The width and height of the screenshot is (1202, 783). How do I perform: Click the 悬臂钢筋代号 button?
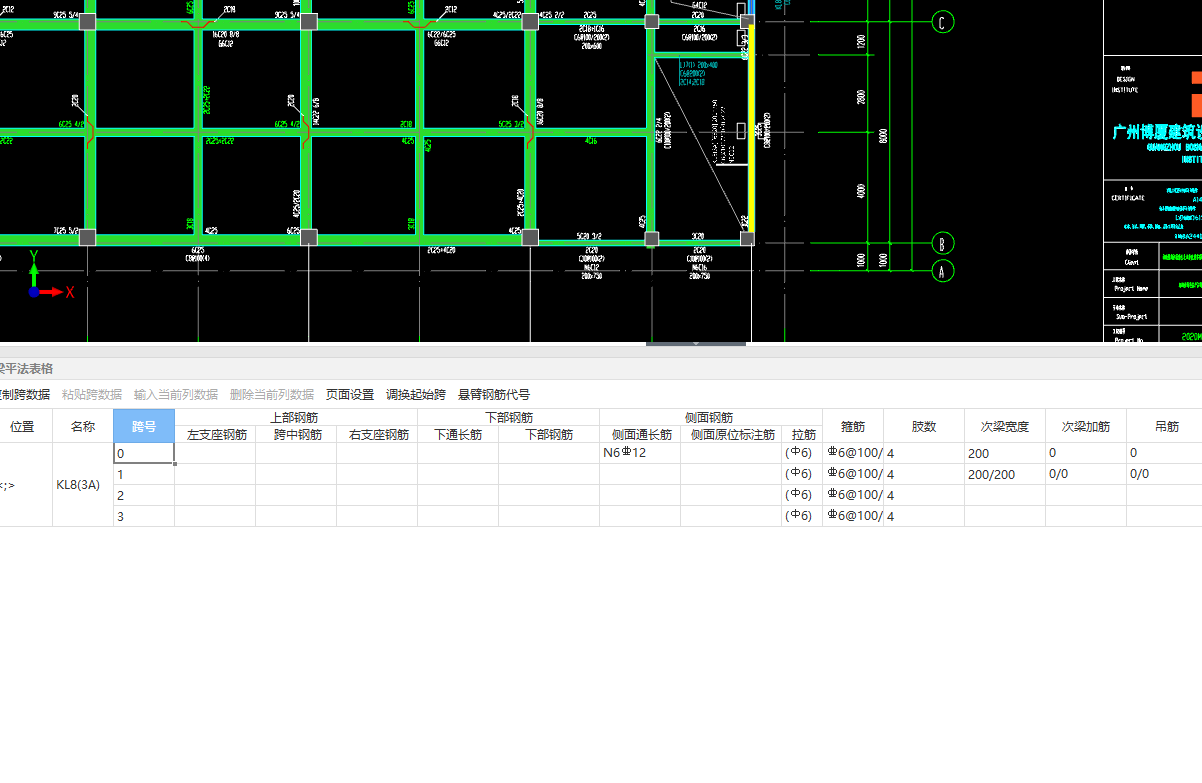[494, 394]
